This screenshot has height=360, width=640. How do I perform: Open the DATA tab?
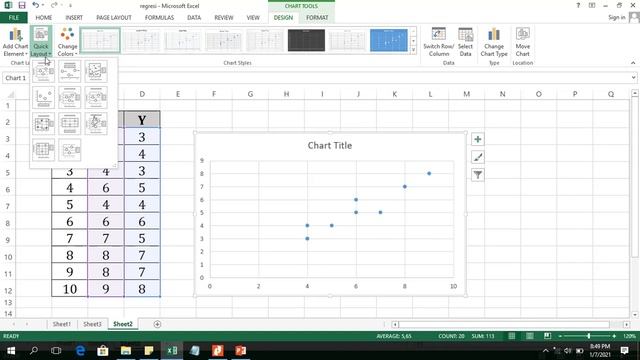(x=194, y=18)
